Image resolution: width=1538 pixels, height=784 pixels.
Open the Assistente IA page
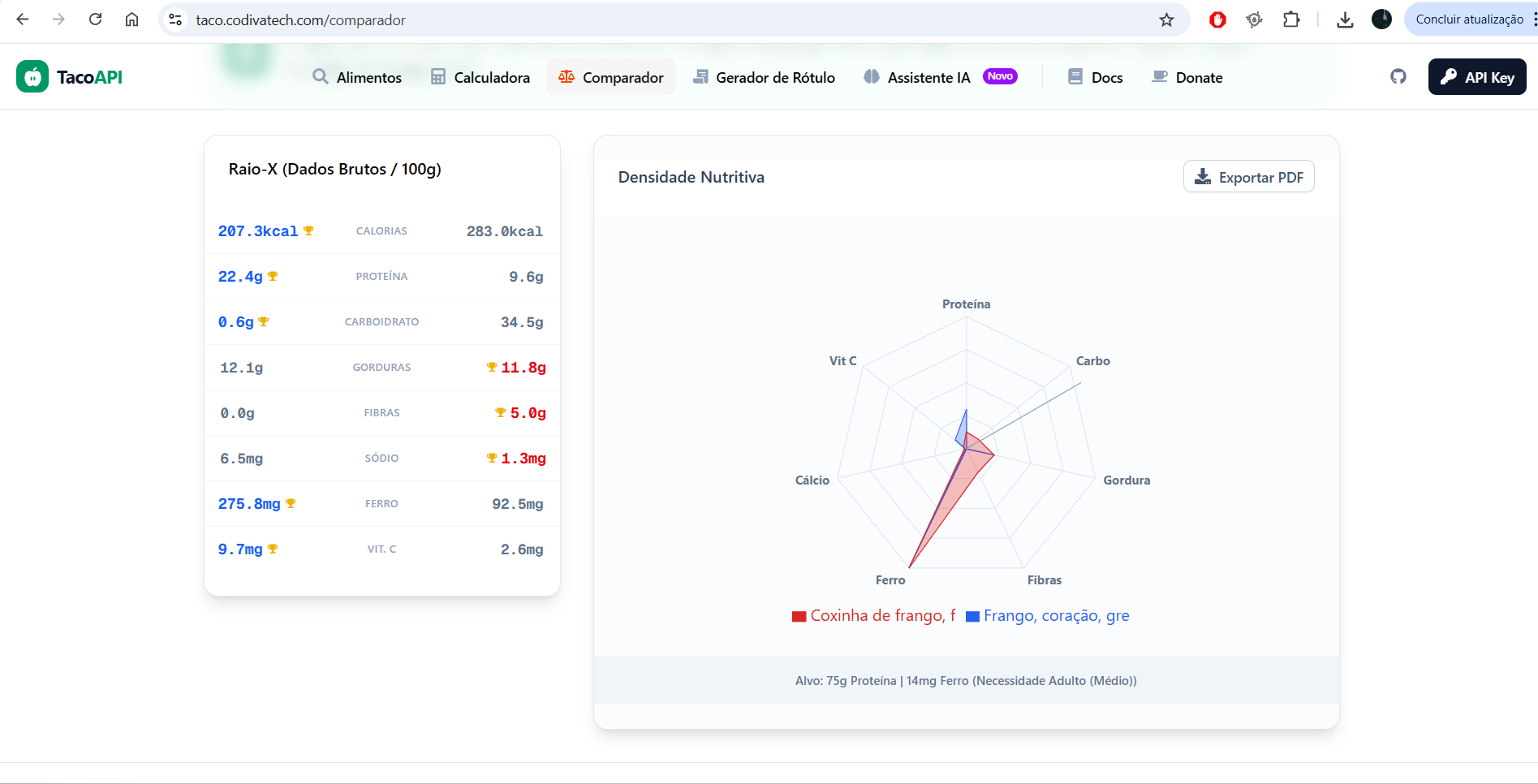(928, 78)
